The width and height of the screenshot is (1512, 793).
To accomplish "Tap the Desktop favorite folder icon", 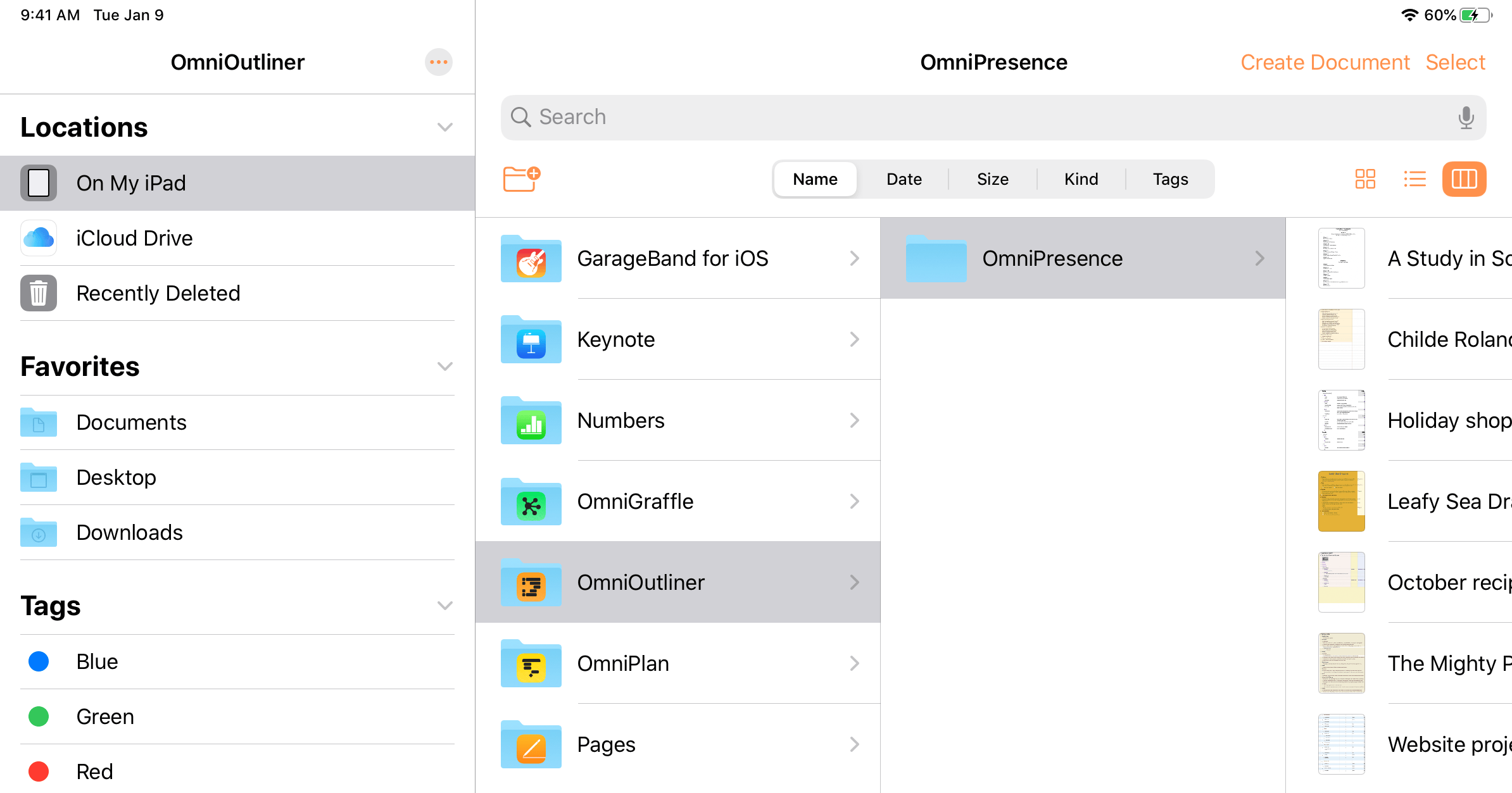I will tap(39, 477).
